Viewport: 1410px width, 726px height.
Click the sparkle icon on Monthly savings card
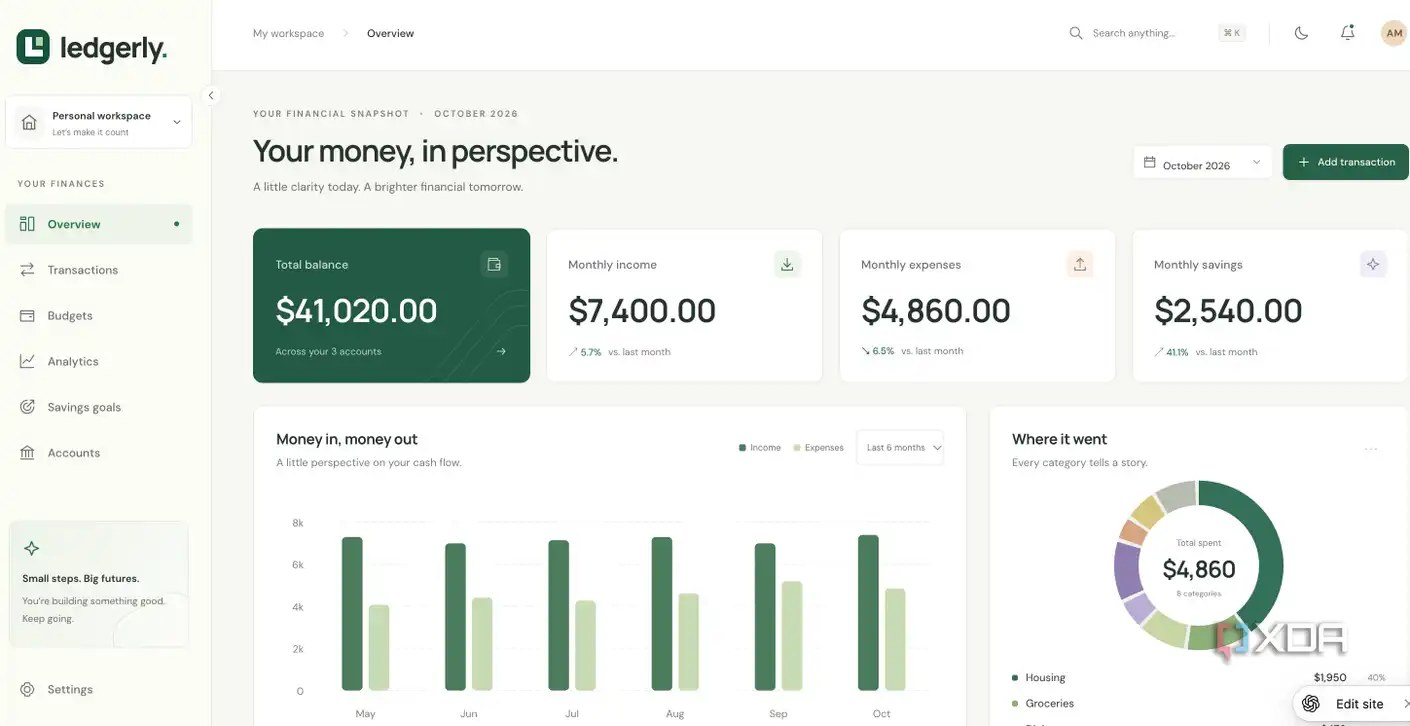pos(1373,264)
